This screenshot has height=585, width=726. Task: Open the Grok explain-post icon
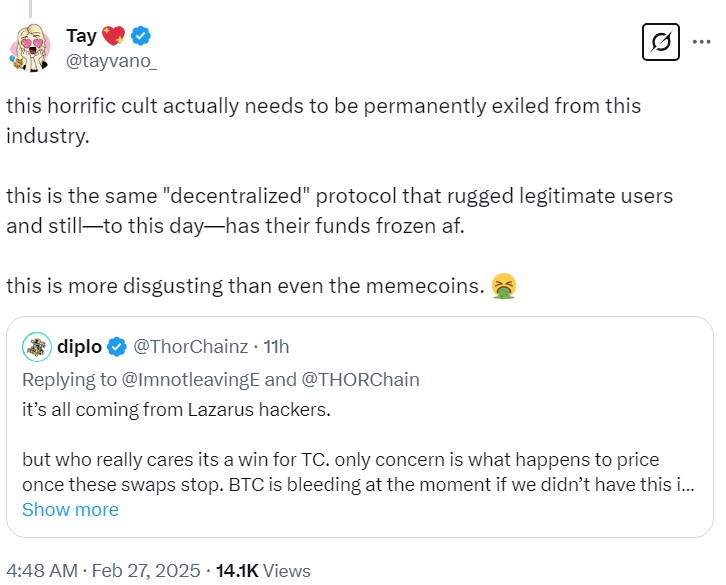(x=659, y=44)
